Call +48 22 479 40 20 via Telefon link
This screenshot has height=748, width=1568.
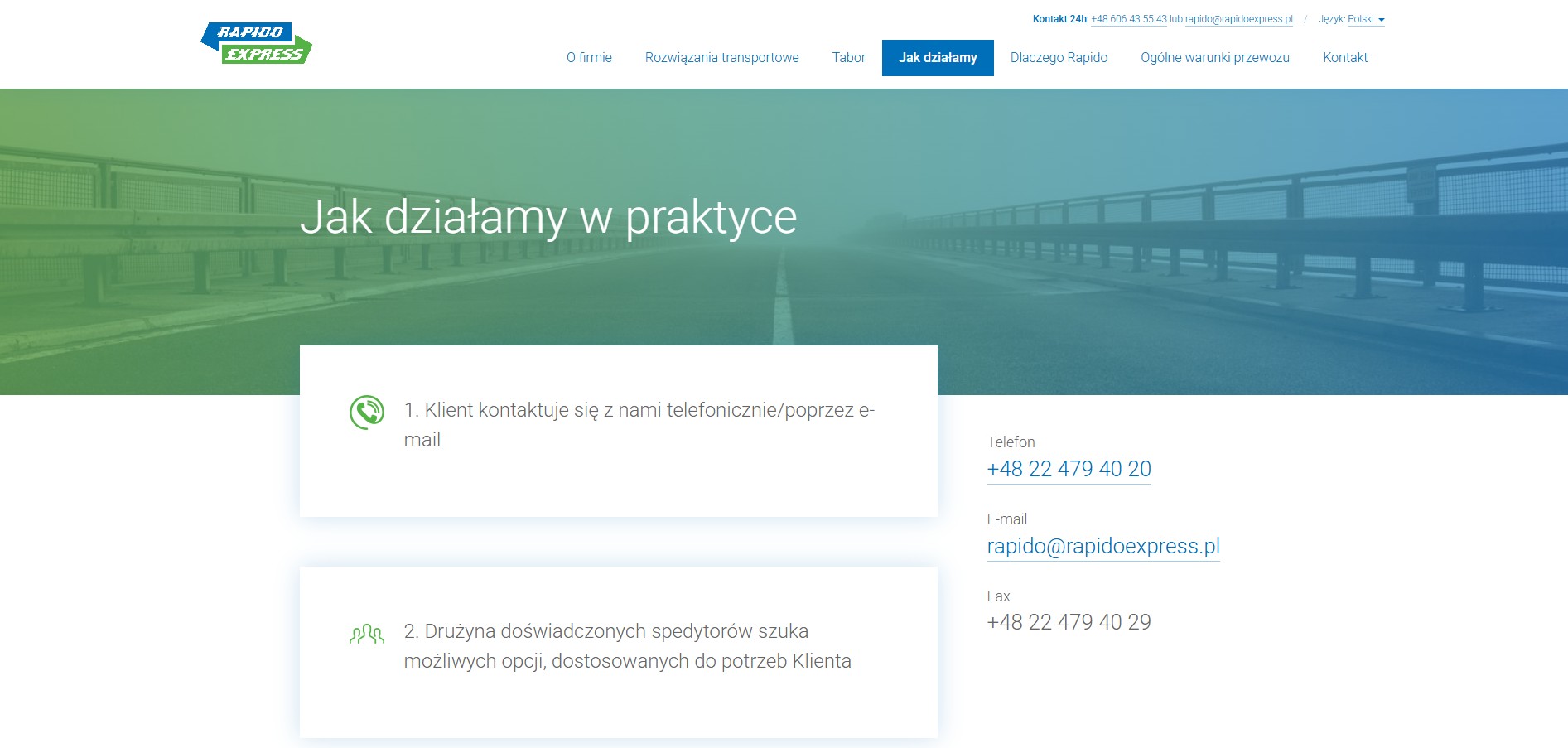(1069, 469)
